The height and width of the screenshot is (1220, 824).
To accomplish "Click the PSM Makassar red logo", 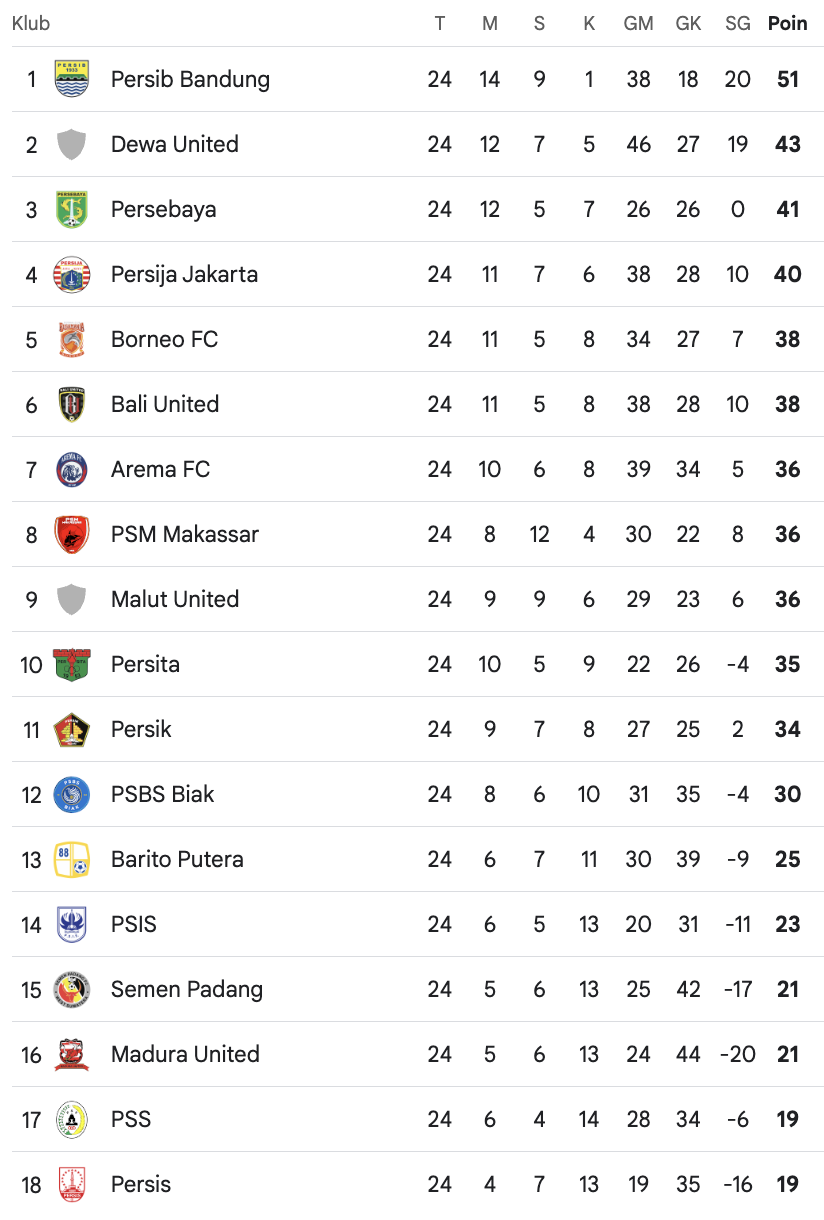I will point(71,534).
